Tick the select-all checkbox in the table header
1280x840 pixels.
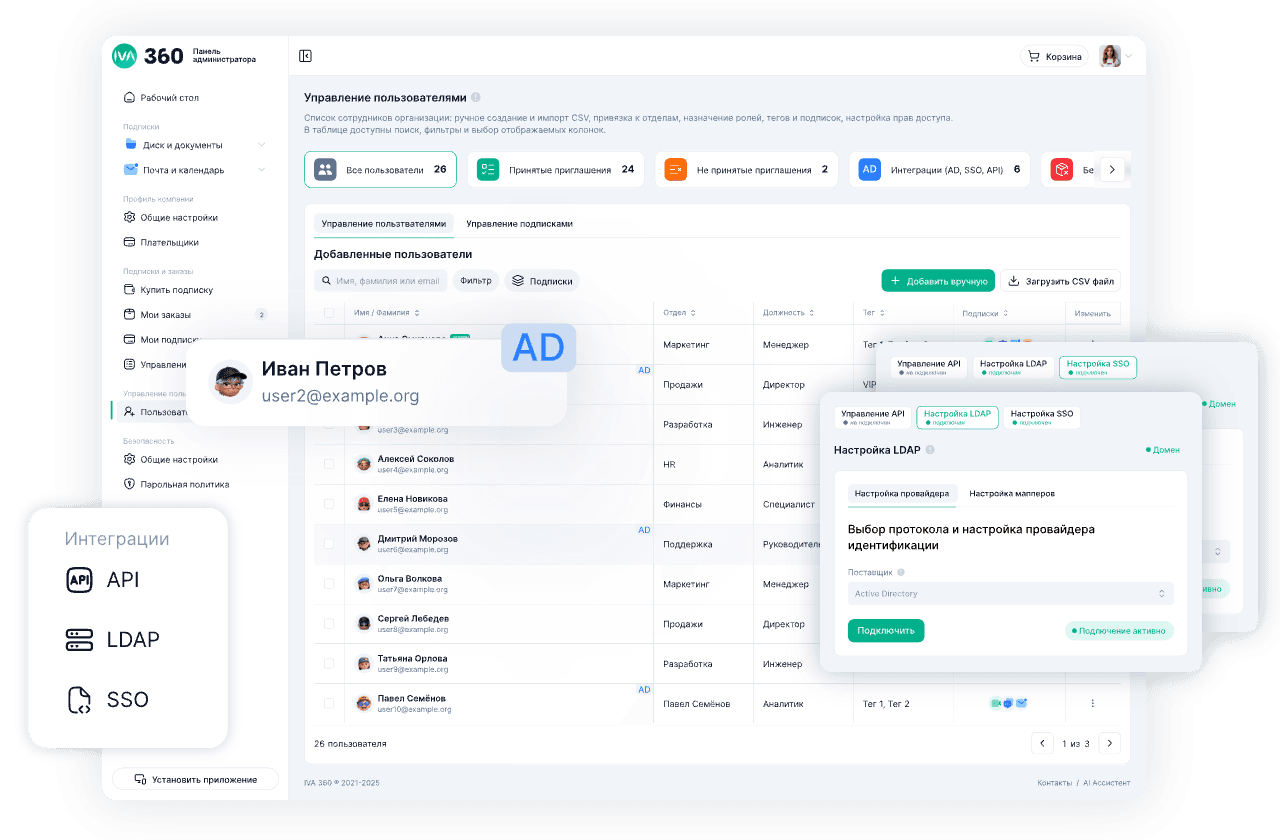click(329, 313)
